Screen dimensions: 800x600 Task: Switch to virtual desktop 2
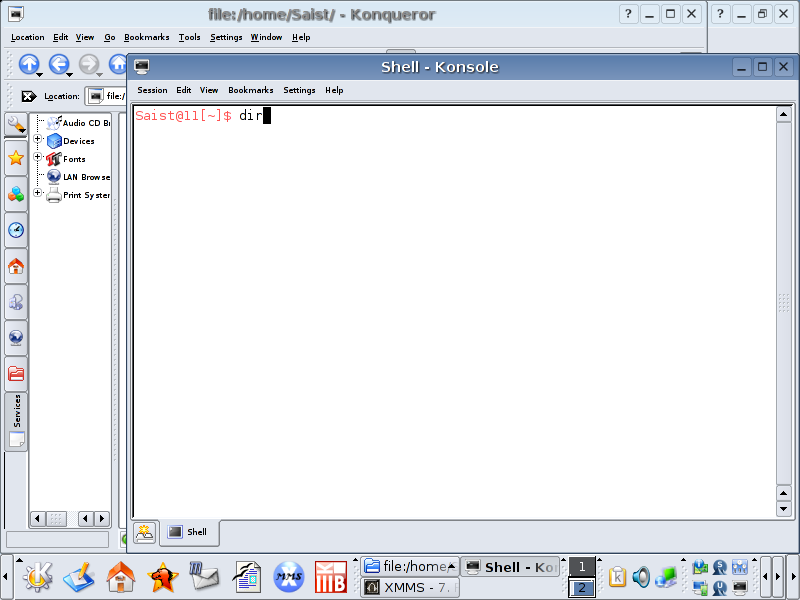[x=582, y=588]
